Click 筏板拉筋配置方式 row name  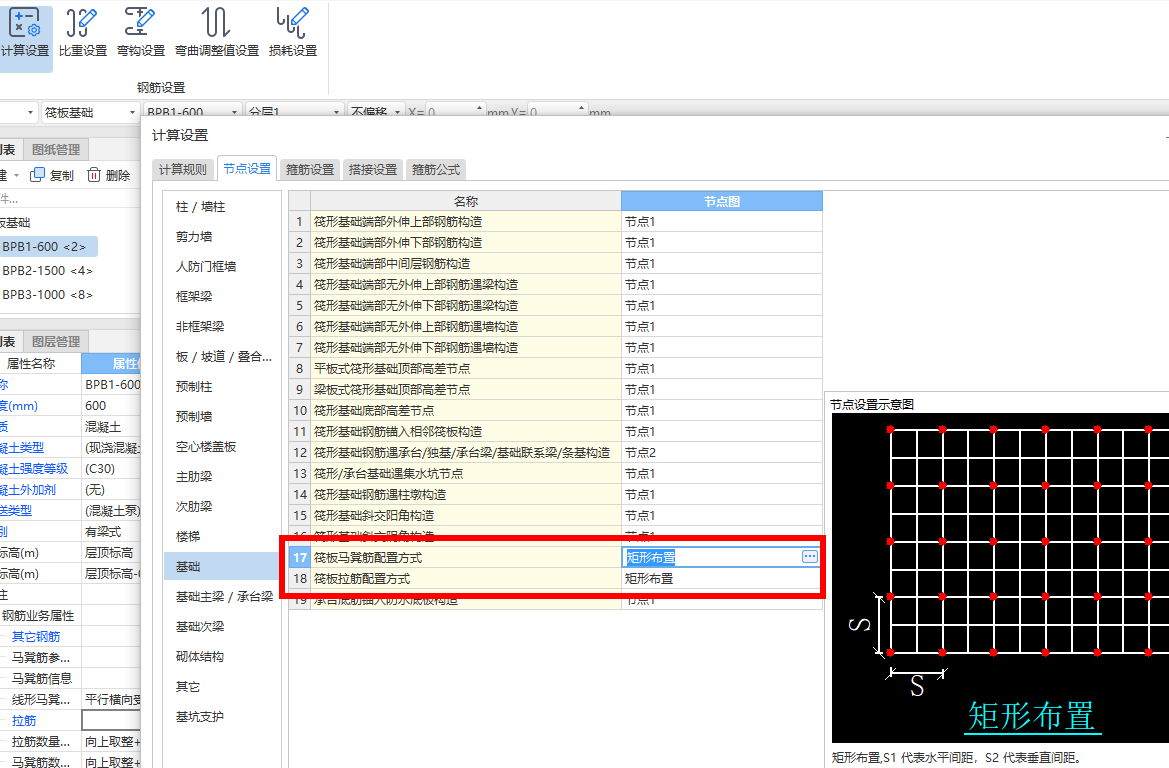(x=466, y=579)
